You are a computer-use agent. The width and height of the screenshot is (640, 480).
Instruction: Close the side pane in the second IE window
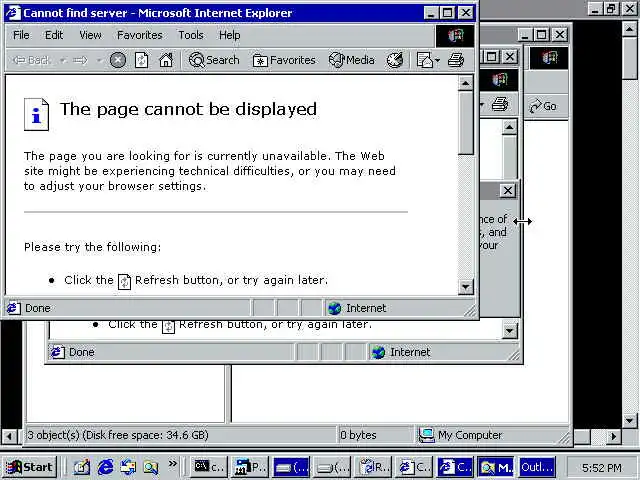click(507, 190)
